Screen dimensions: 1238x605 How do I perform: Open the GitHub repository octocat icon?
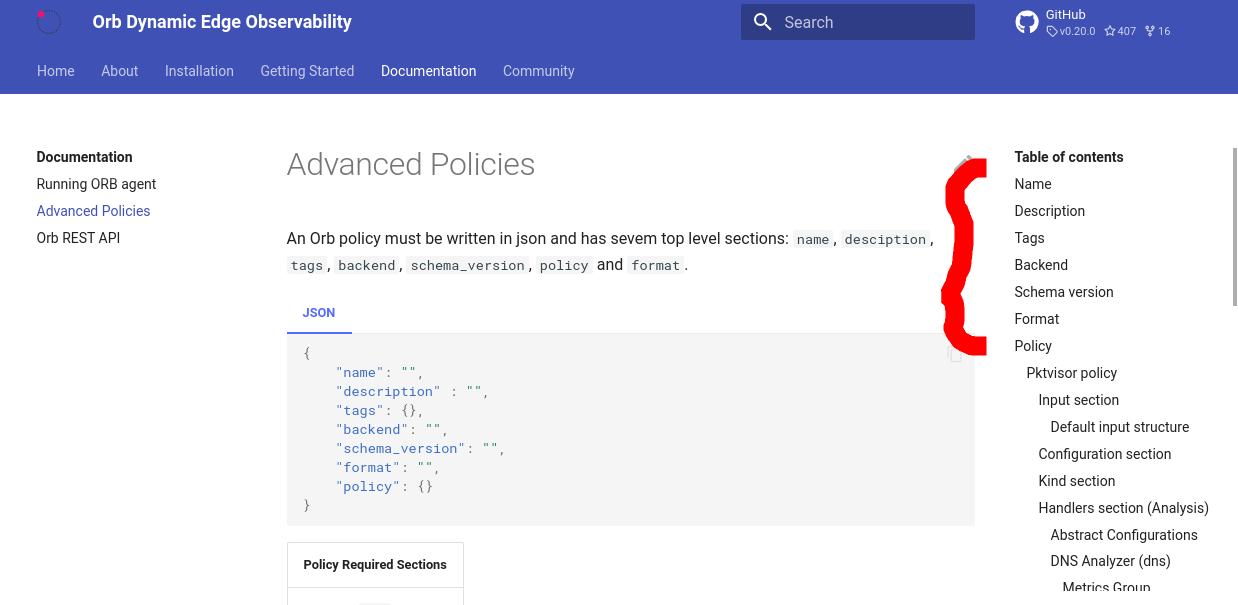point(1027,22)
